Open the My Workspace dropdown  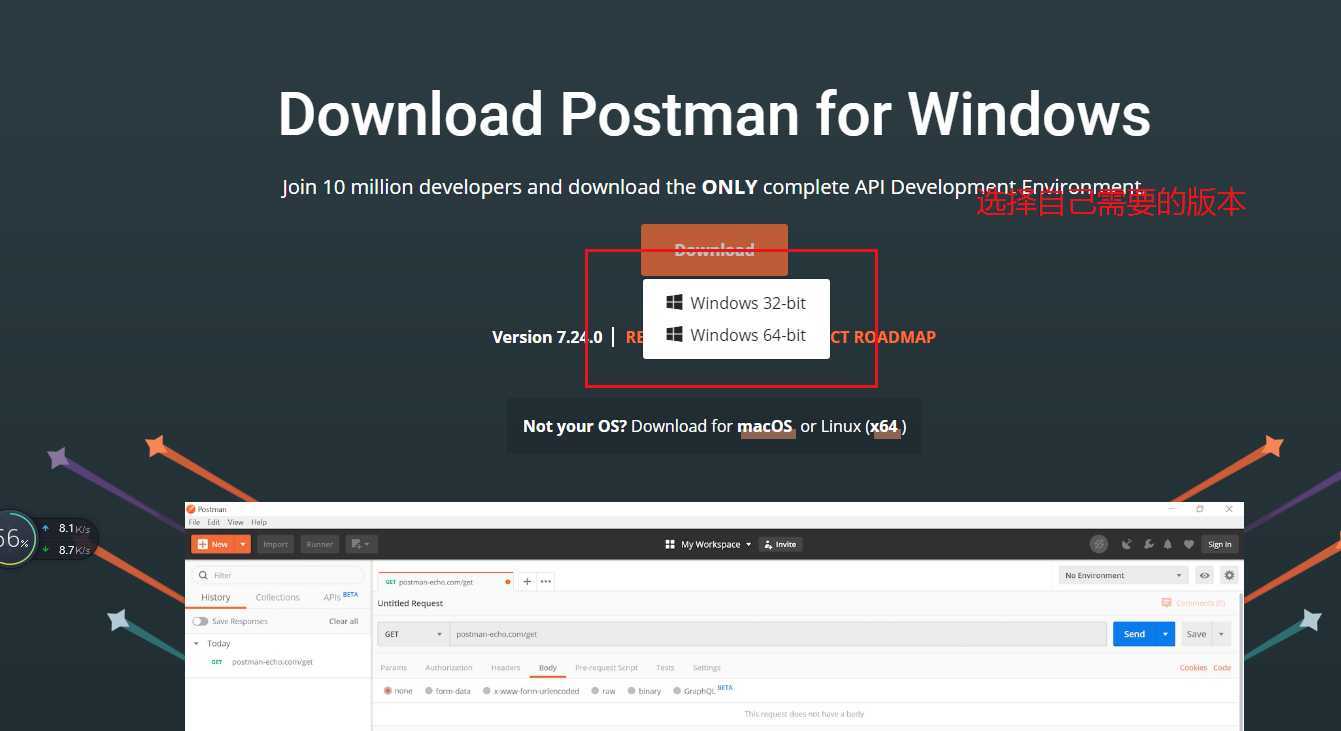click(716, 544)
